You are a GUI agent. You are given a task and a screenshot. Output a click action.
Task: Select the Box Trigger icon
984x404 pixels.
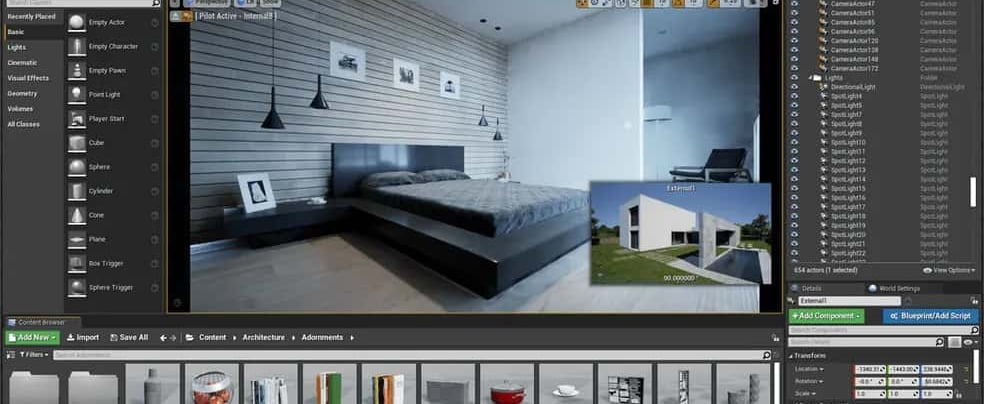[x=77, y=263]
